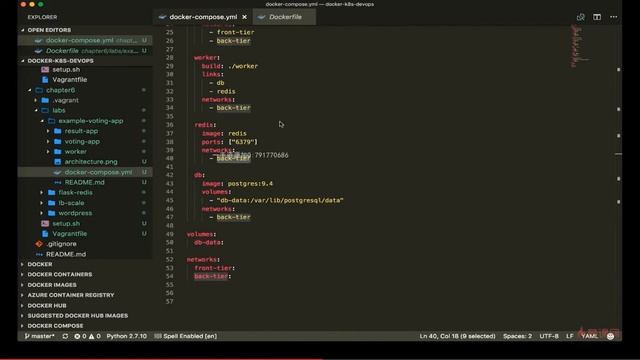Open .gitignore file
The height and width of the screenshot is (360, 640).
(x=61, y=244)
